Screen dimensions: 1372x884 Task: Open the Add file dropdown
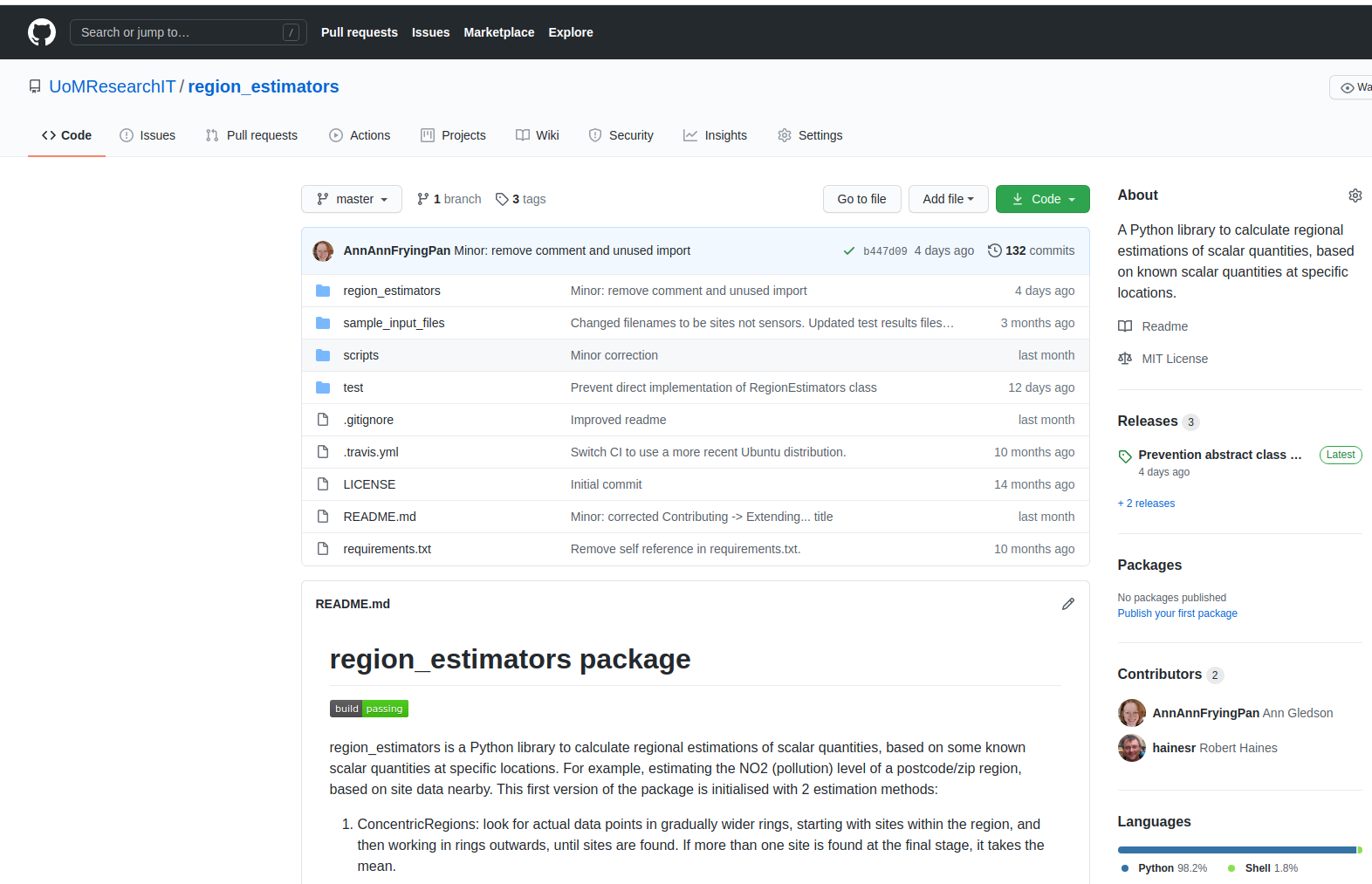click(x=948, y=199)
